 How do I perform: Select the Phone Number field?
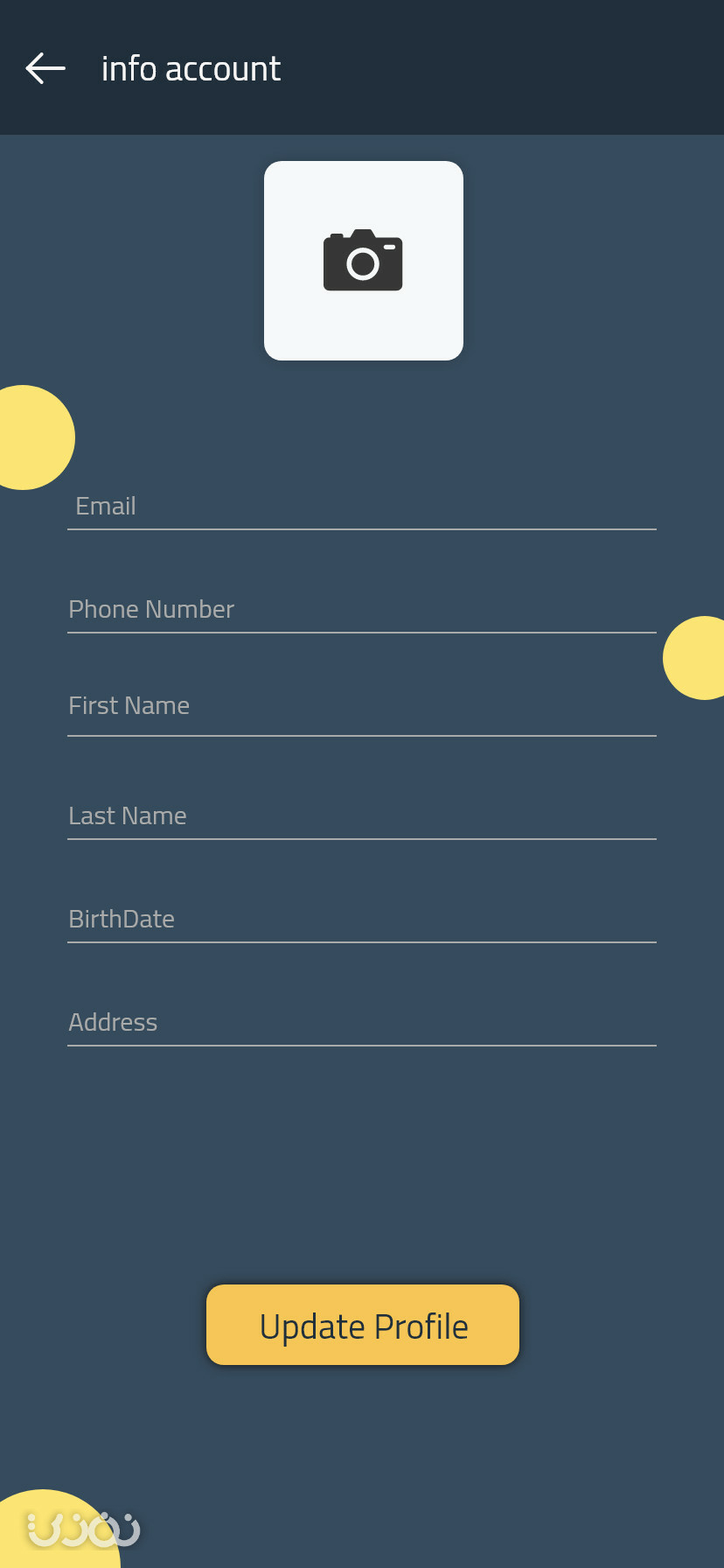point(362,609)
